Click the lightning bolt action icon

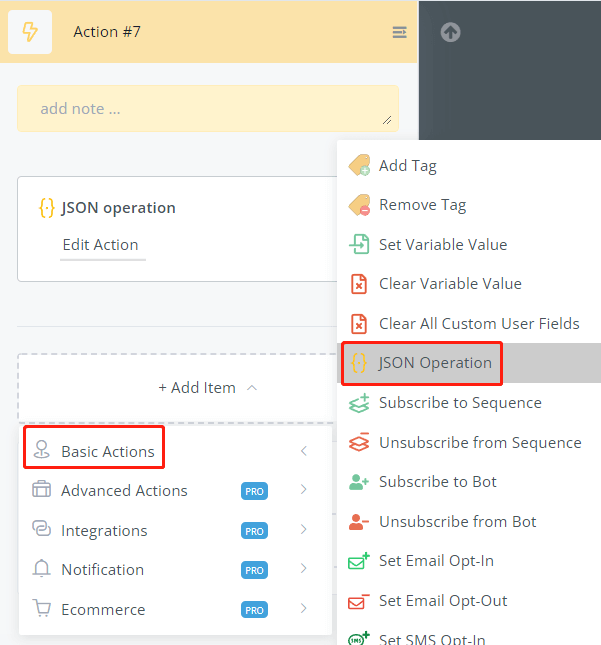30,32
